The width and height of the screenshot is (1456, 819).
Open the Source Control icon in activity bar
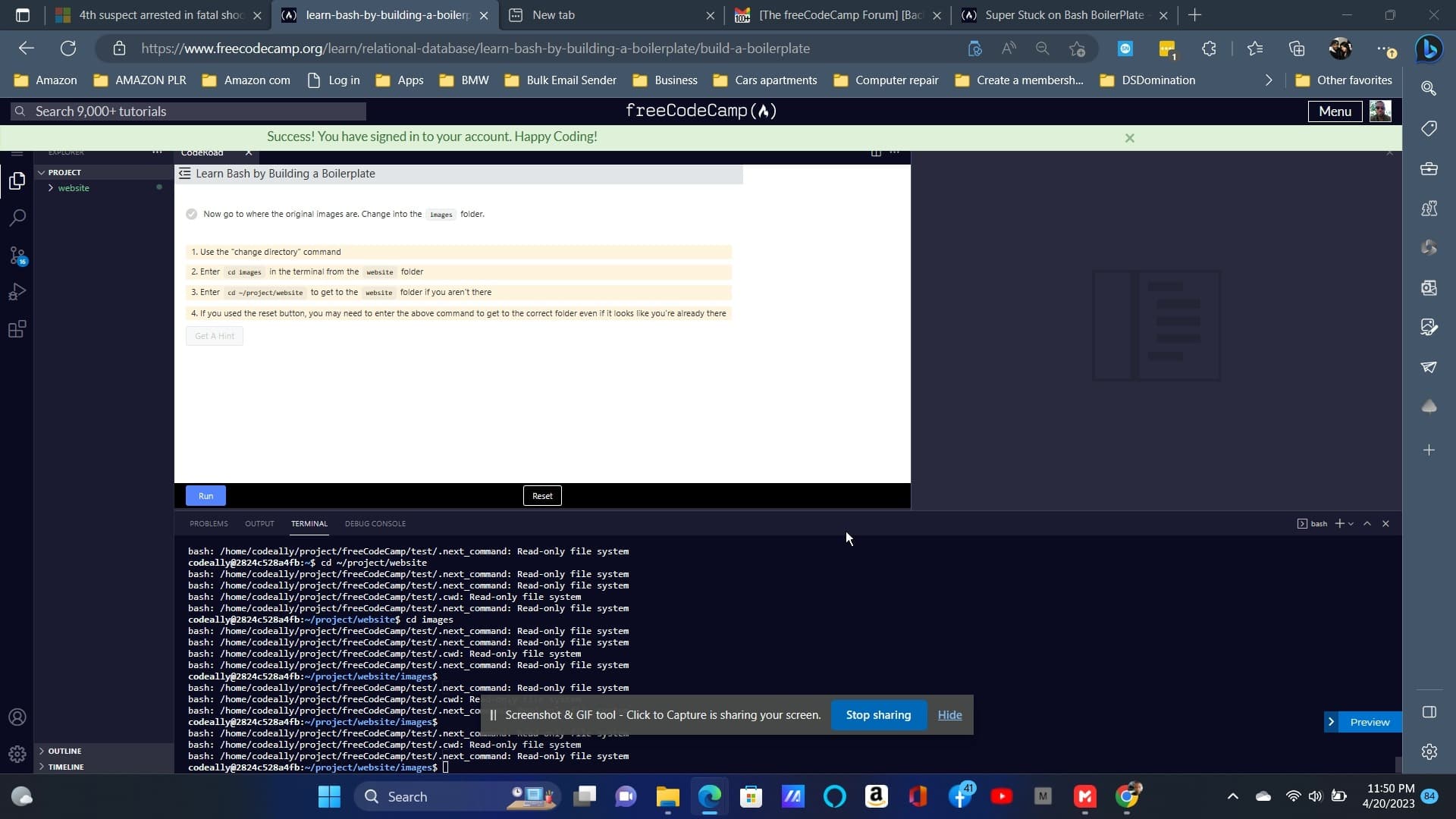(17, 256)
